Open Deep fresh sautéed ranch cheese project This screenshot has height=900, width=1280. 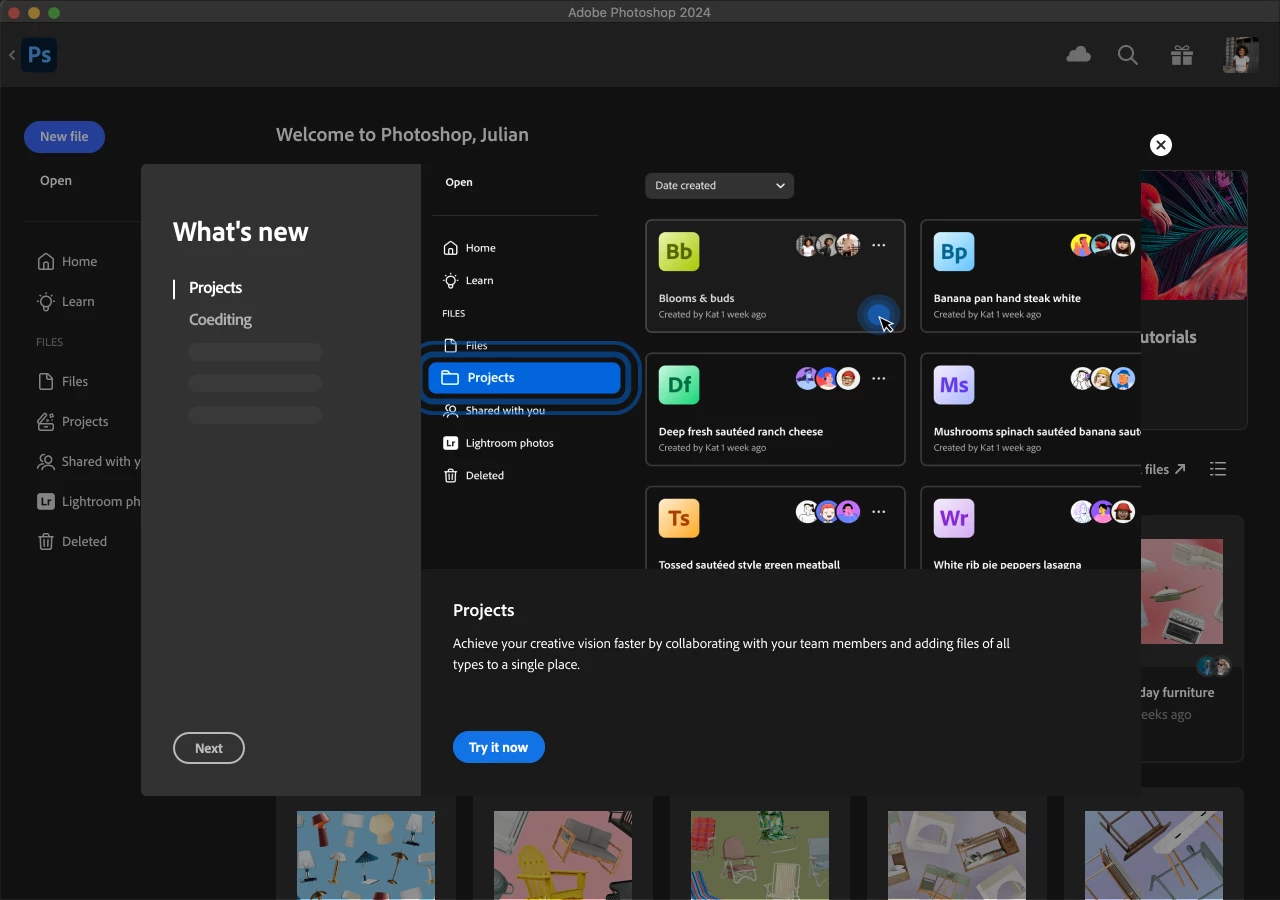tap(775, 409)
